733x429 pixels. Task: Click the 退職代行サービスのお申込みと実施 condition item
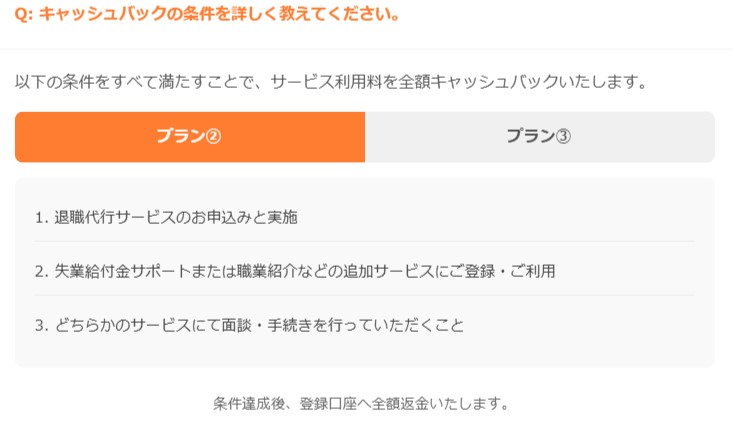[166, 217]
